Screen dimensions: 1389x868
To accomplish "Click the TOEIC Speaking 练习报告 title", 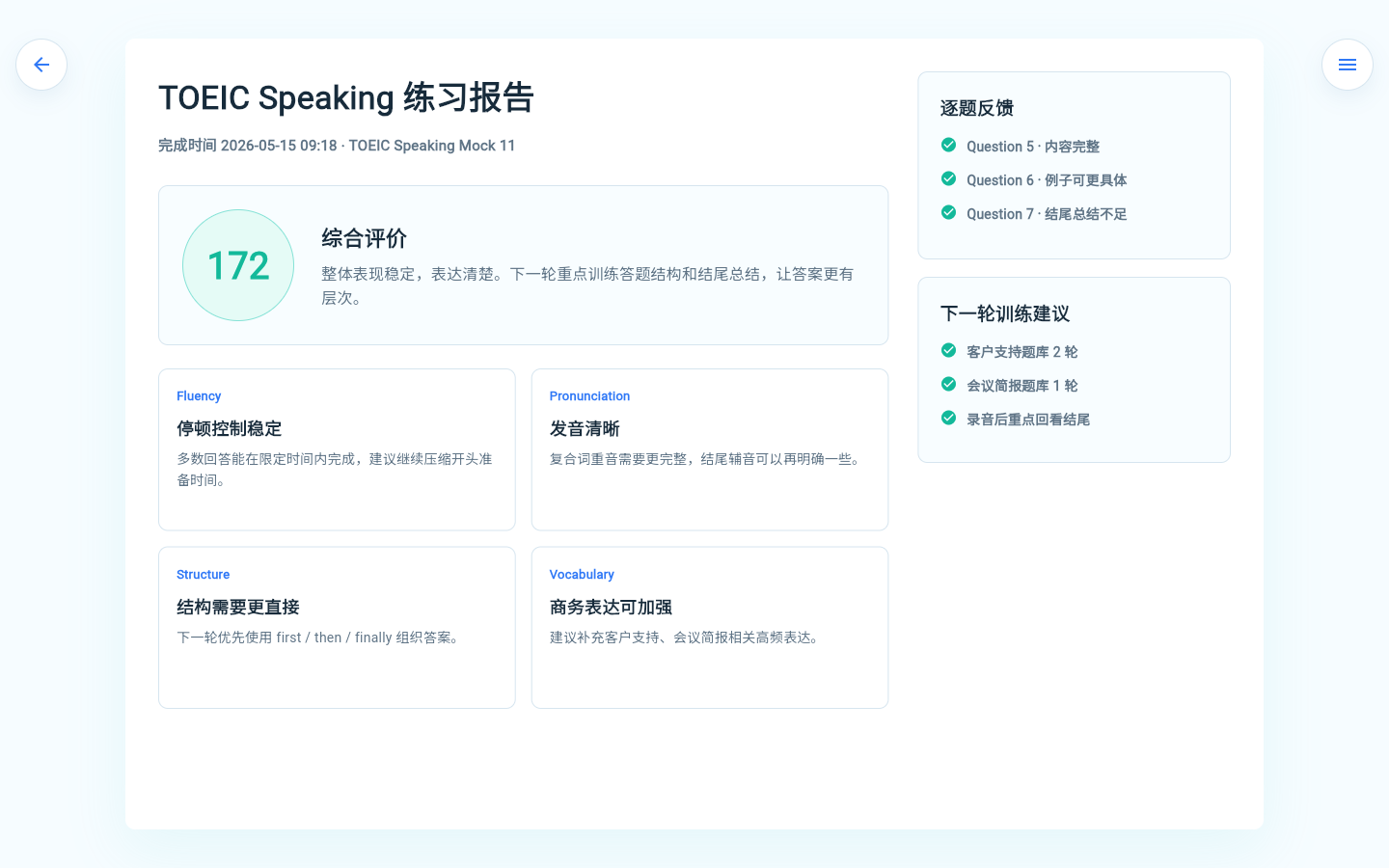I will pyautogui.click(x=346, y=97).
